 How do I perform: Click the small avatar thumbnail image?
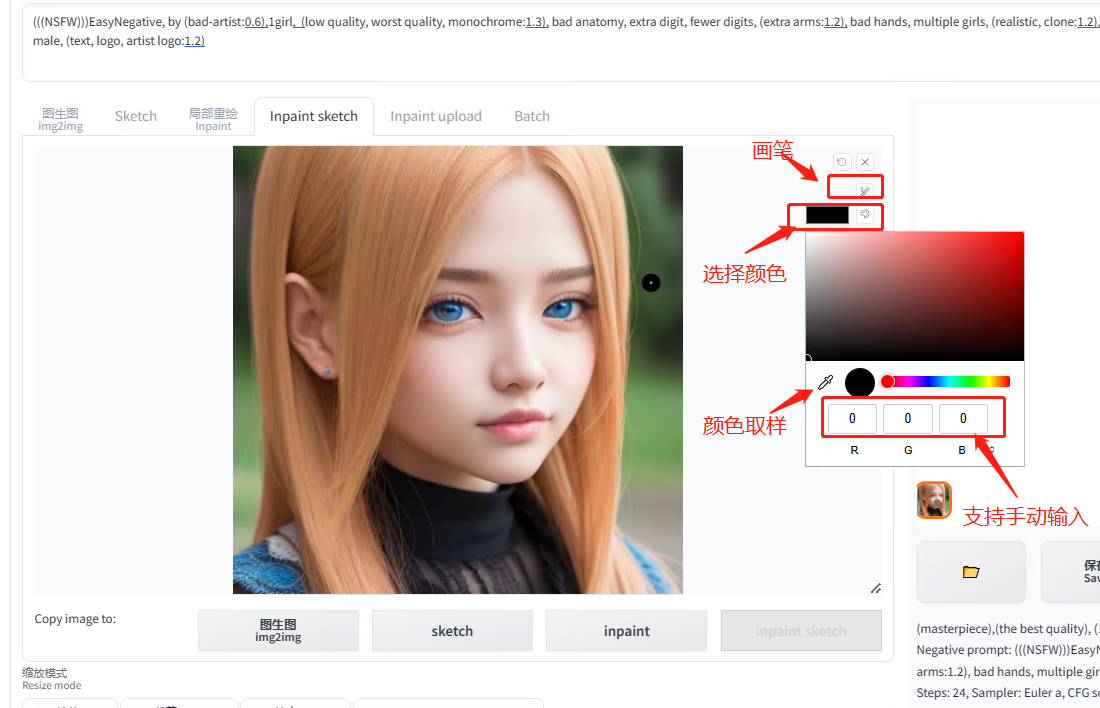click(934, 499)
